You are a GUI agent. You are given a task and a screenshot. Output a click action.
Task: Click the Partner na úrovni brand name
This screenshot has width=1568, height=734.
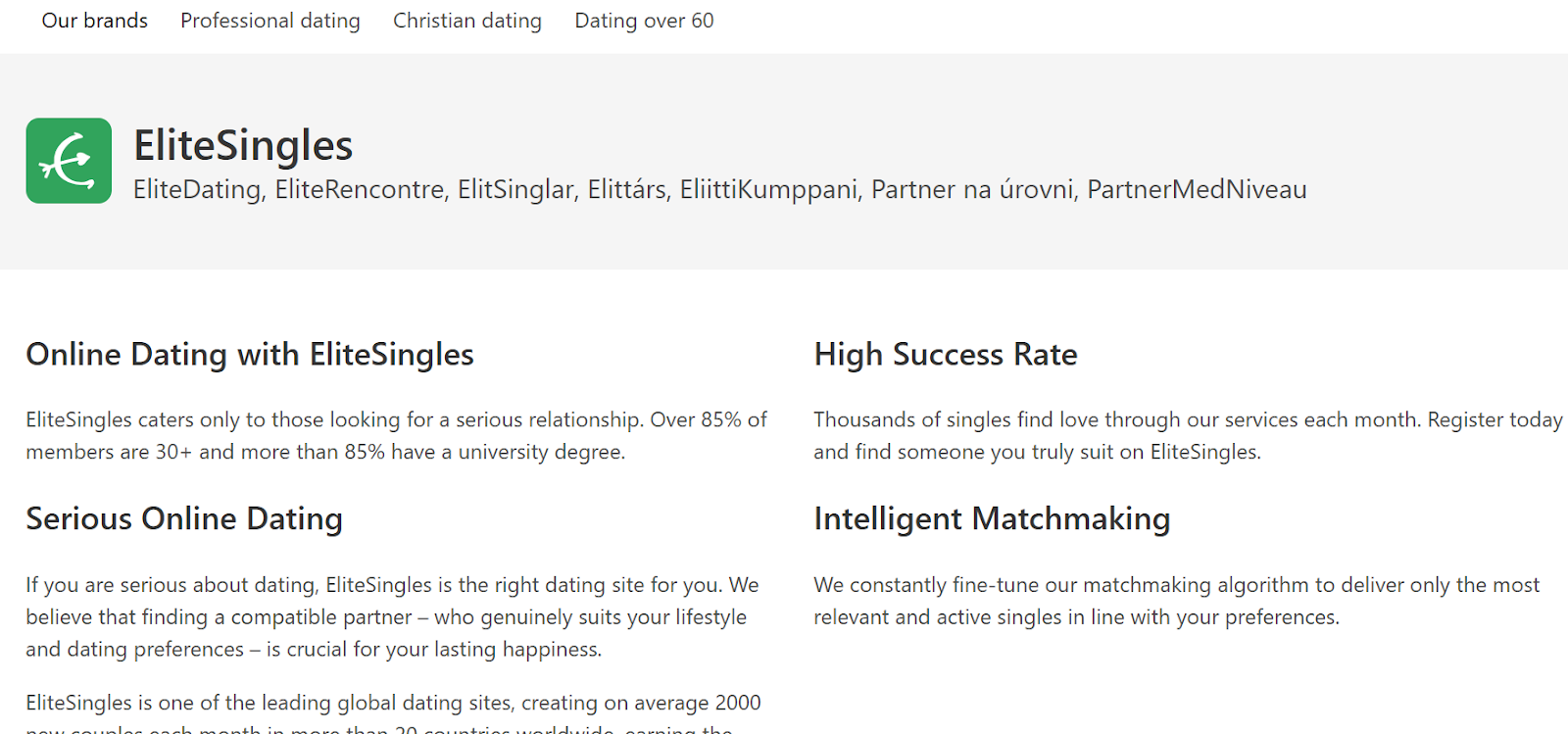coord(972,189)
